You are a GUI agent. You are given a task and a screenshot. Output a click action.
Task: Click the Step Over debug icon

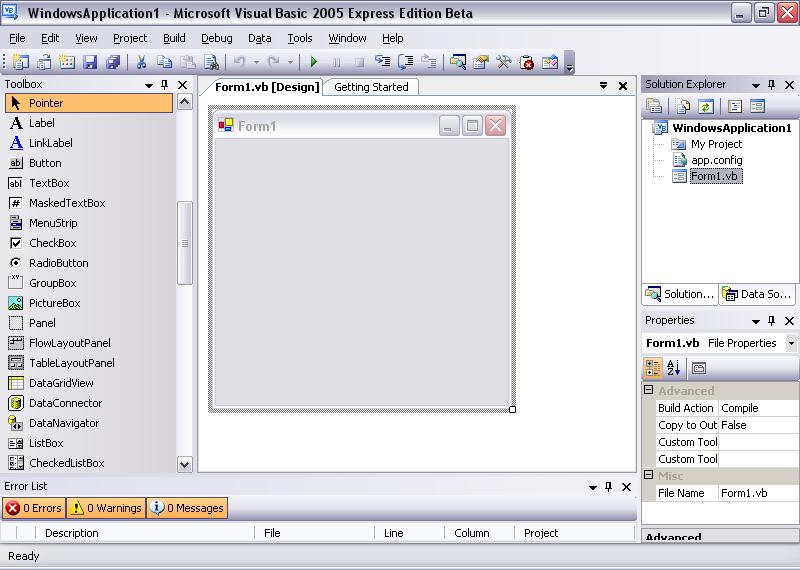coord(406,62)
